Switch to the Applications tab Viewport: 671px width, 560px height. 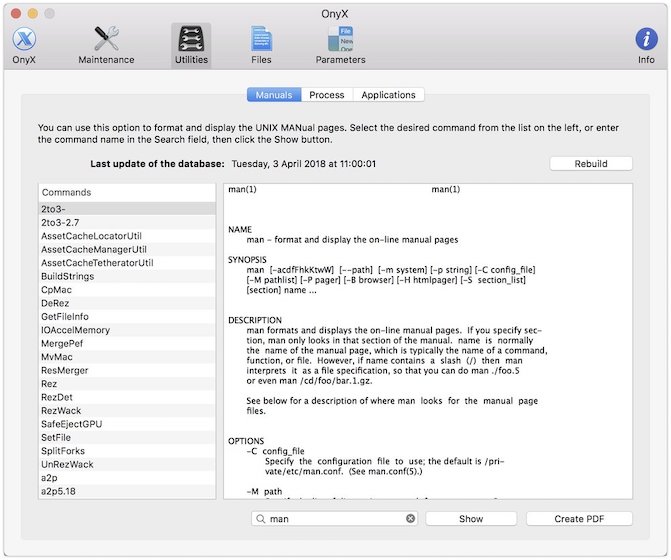[388, 95]
